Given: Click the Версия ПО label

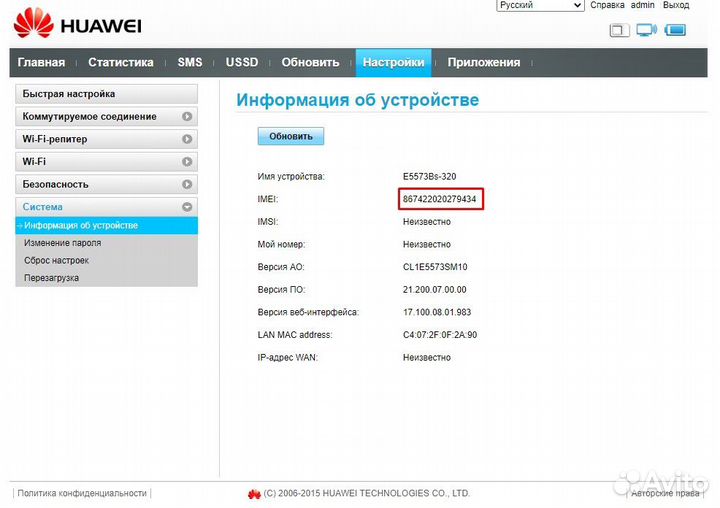Looking at the screenshot, I should [281, 290].
